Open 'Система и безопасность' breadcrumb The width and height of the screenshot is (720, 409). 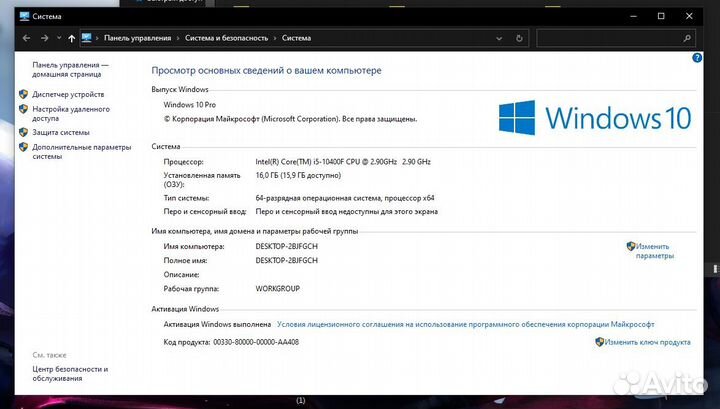pos(226,38)
